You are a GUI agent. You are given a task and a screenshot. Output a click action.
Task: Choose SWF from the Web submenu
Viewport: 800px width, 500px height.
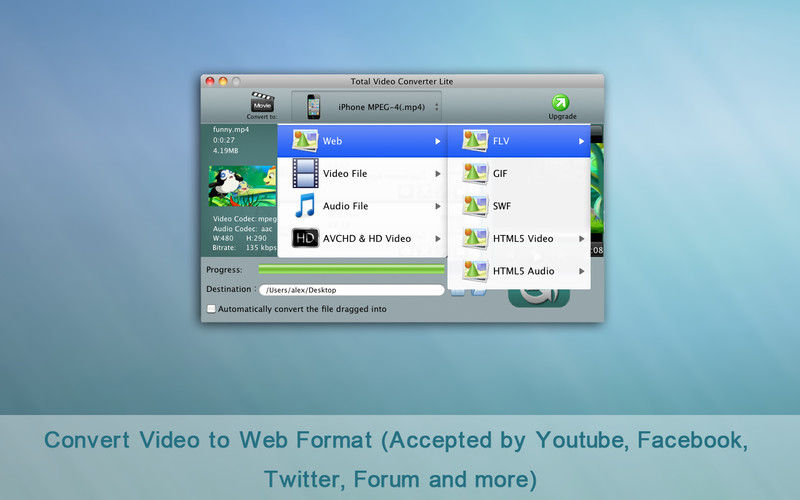point(519,206)
